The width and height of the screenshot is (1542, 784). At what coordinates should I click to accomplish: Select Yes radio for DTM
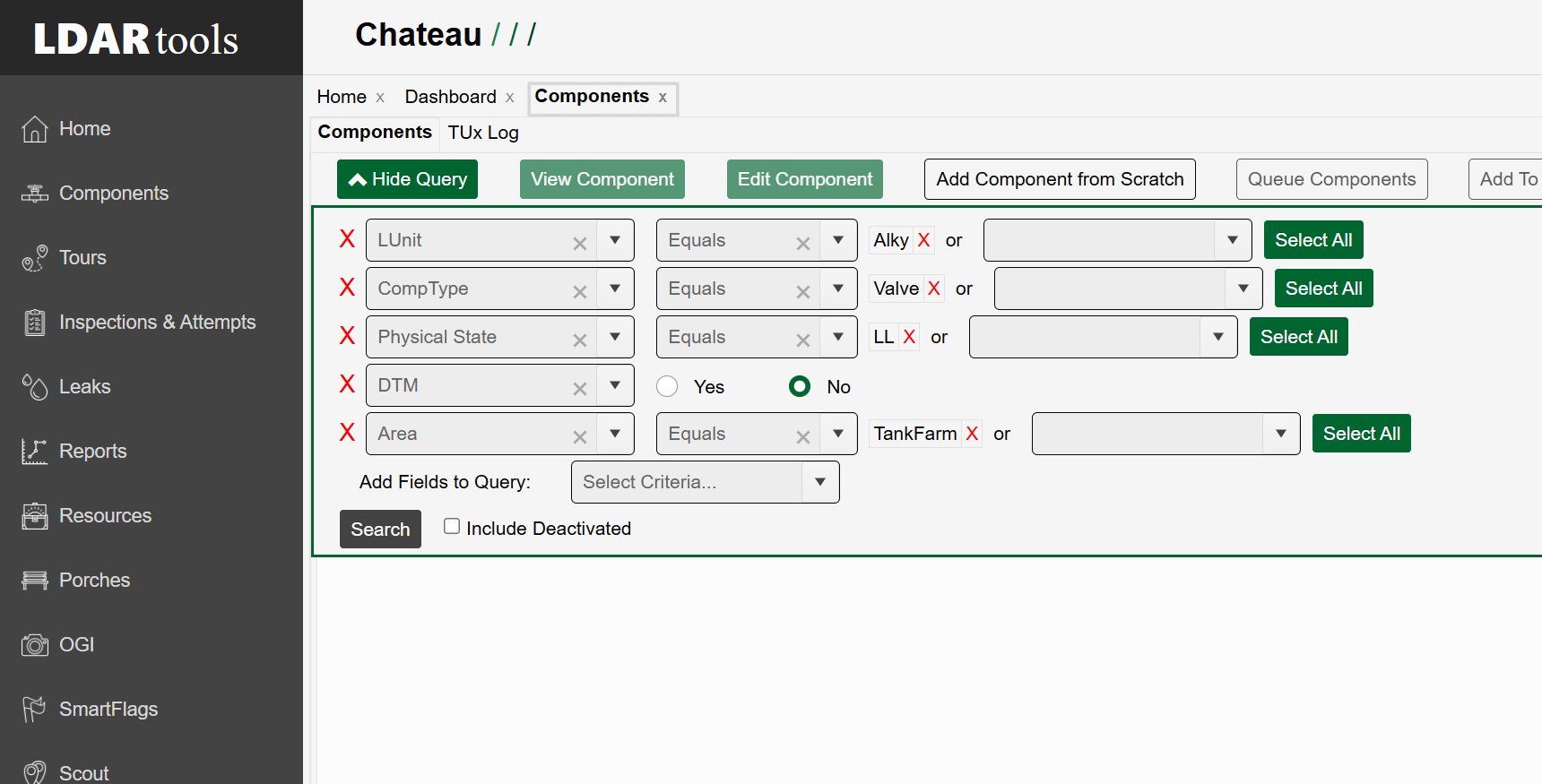tap(667, 386)
